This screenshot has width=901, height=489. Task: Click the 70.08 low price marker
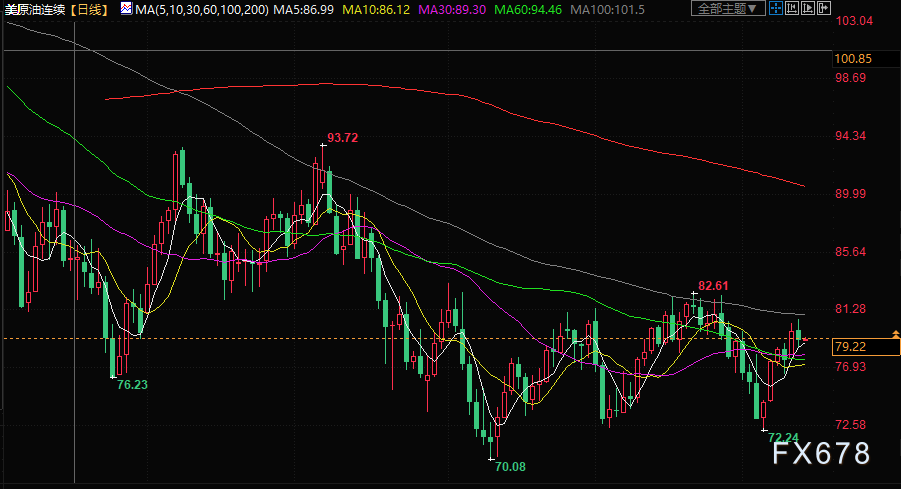tap(509, 466)
